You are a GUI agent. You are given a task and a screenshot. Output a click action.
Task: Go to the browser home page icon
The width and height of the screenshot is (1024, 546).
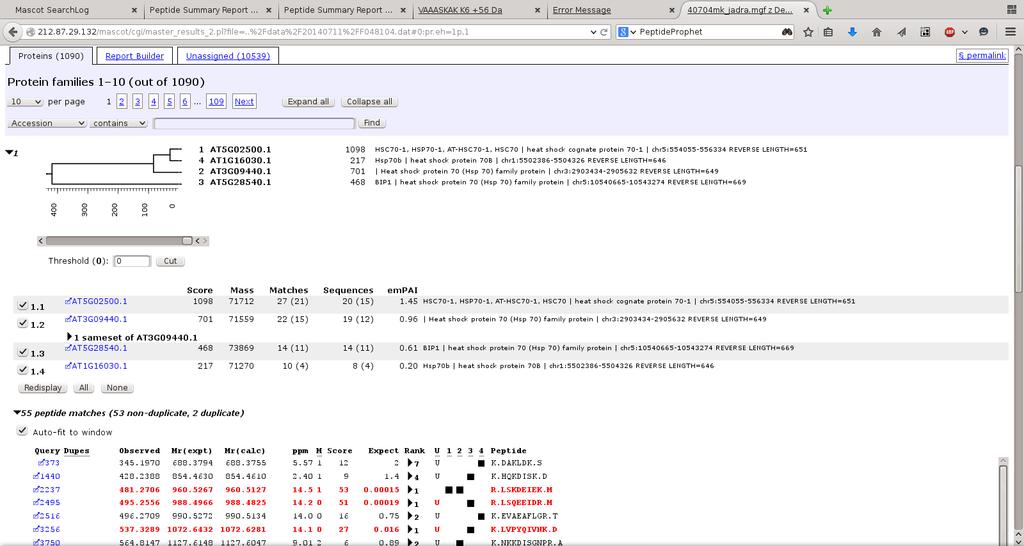876,32
